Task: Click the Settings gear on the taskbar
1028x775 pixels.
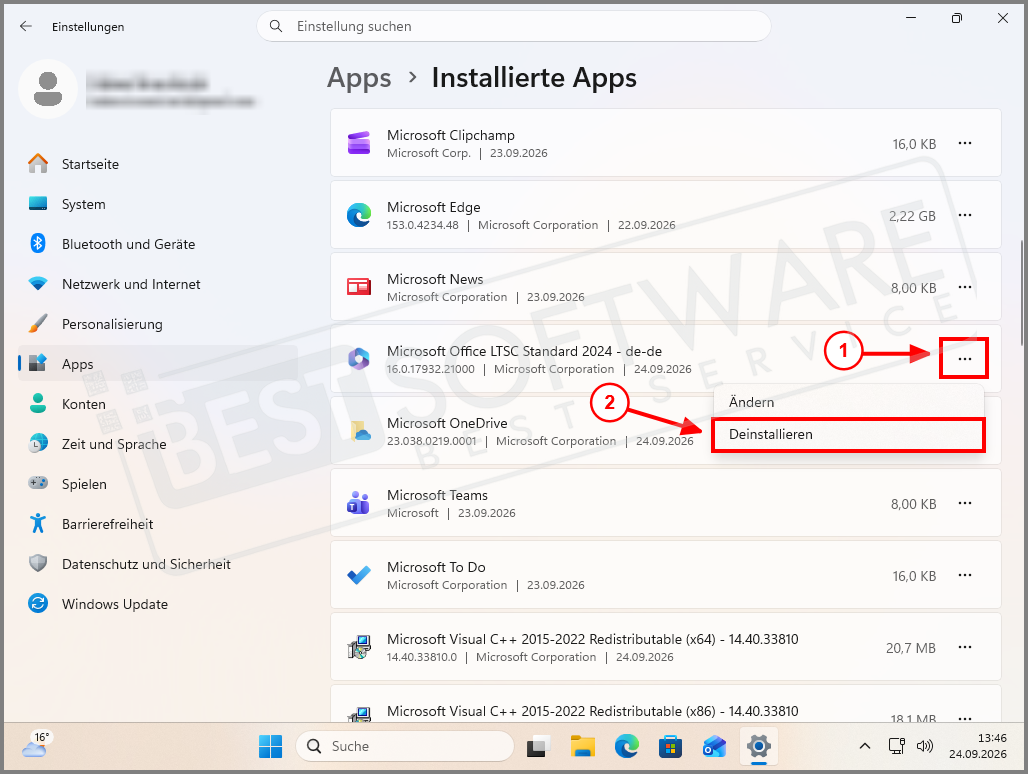Action: point(758,746)
